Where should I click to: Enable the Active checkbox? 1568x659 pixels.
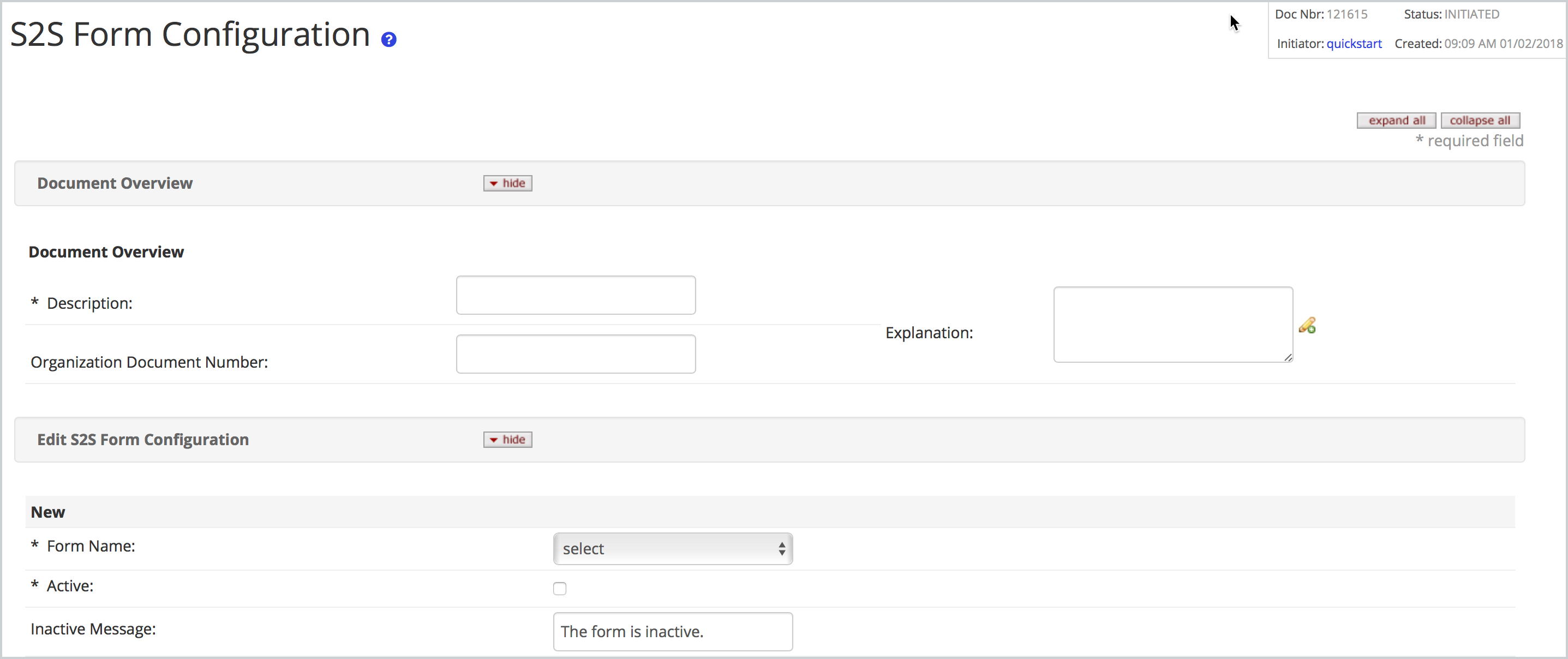pyautogui.click(x=559, y=588)
